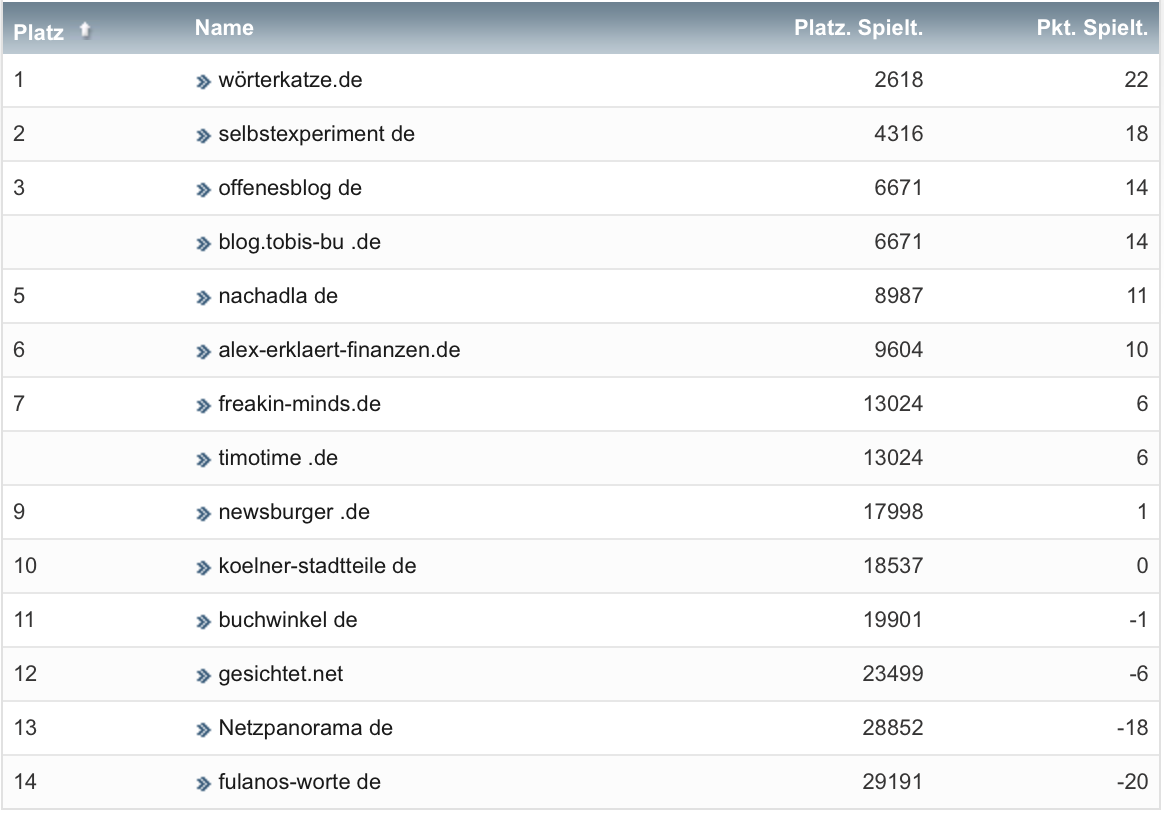This screenshot has height=814, width=1164.
Task: Select the placement value 17998
Action: [x=893, y=512]
